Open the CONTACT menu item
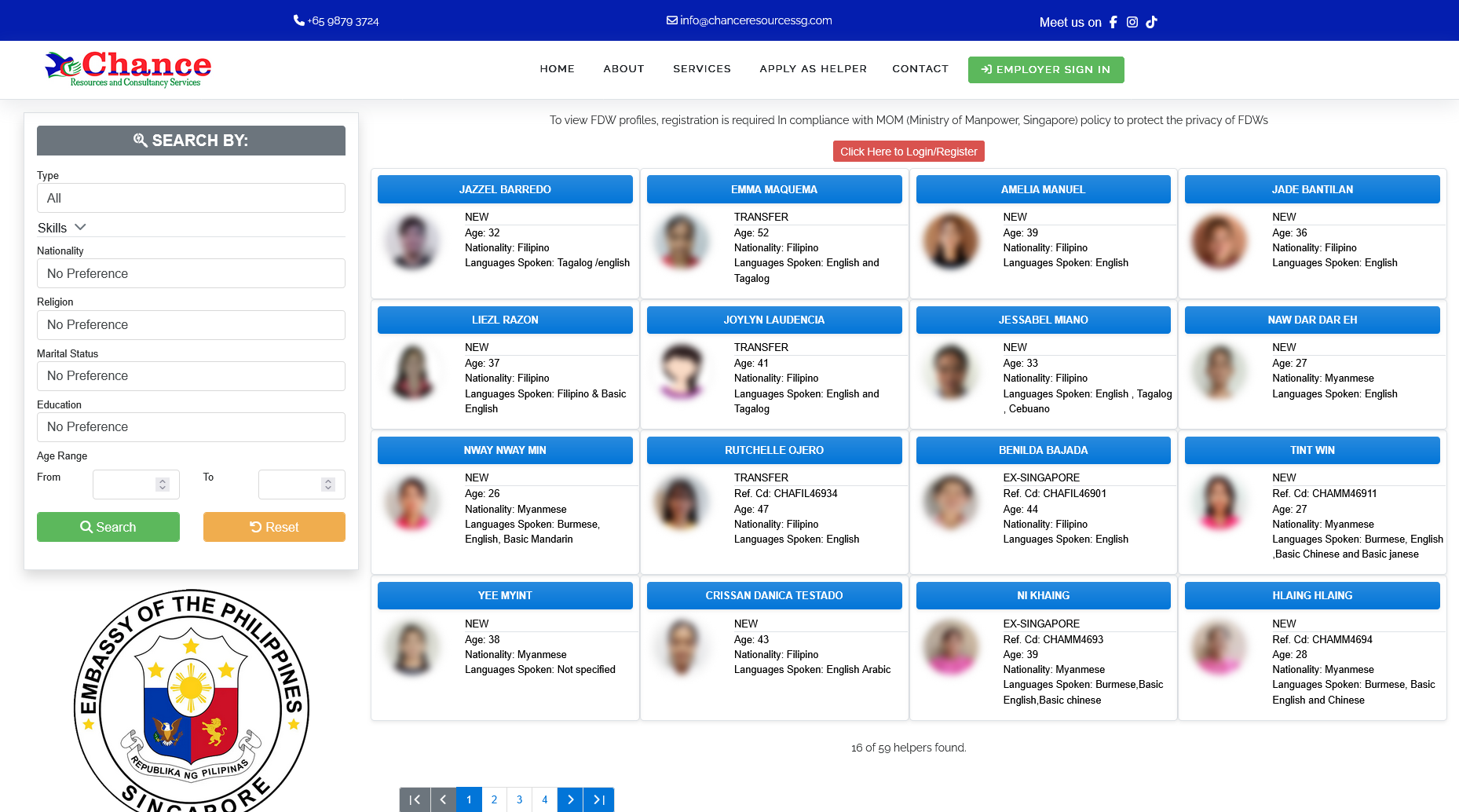Screen dimensions: 1459x812 920,69
